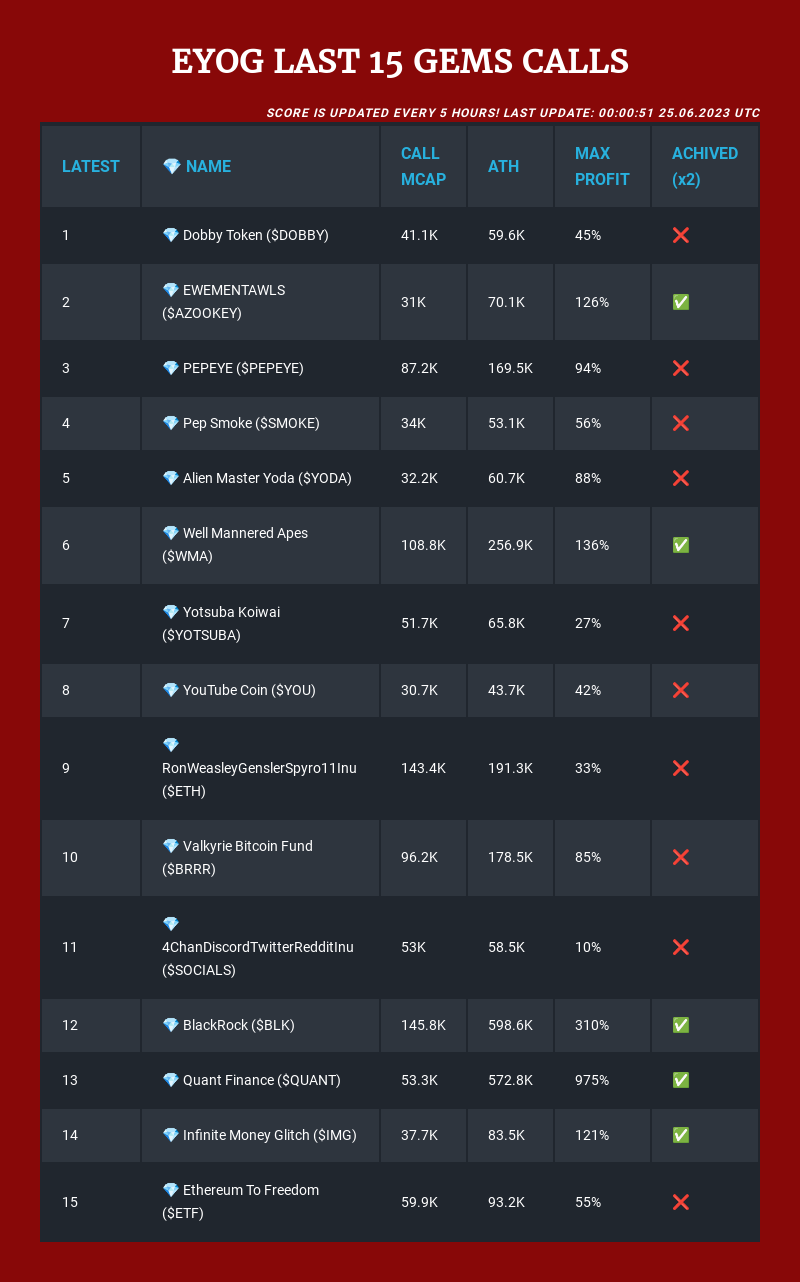The image size is (800, 1282).
Task: Select the CALL MCAP column header
Action: coord(424,167)
